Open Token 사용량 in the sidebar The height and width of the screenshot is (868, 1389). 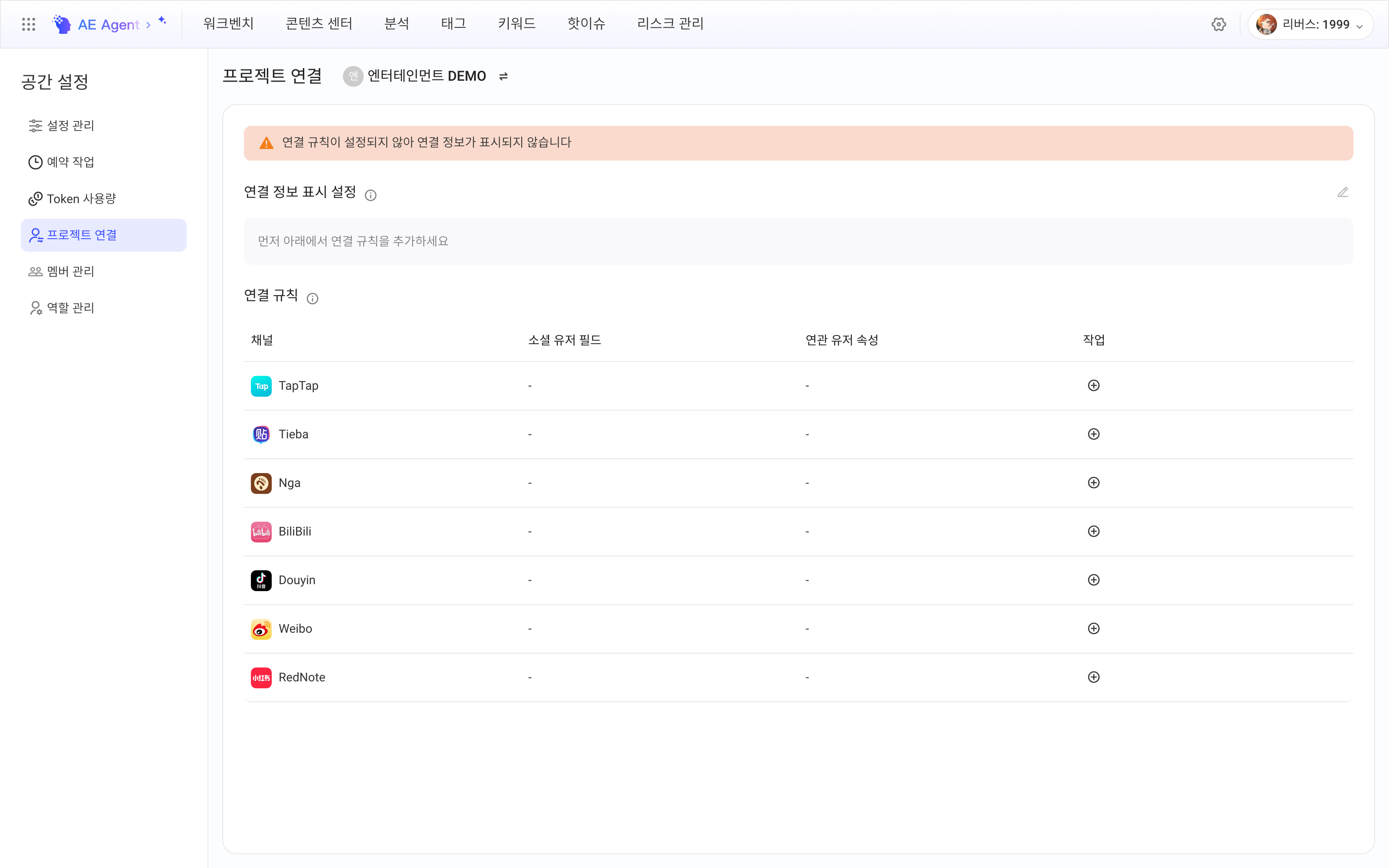(x=103, y=199)
